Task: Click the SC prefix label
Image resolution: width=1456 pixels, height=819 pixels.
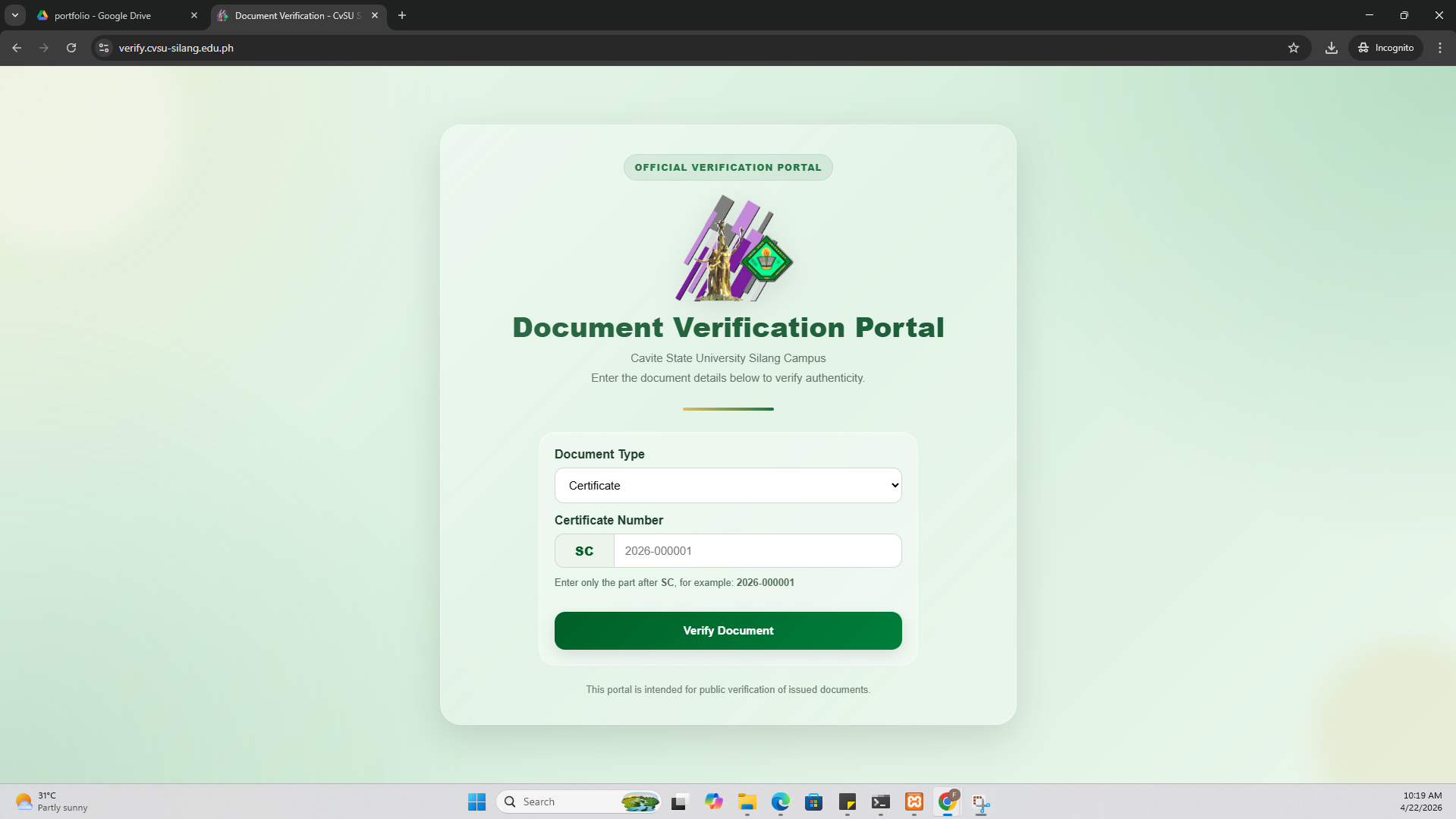Action: coord(584,551)
